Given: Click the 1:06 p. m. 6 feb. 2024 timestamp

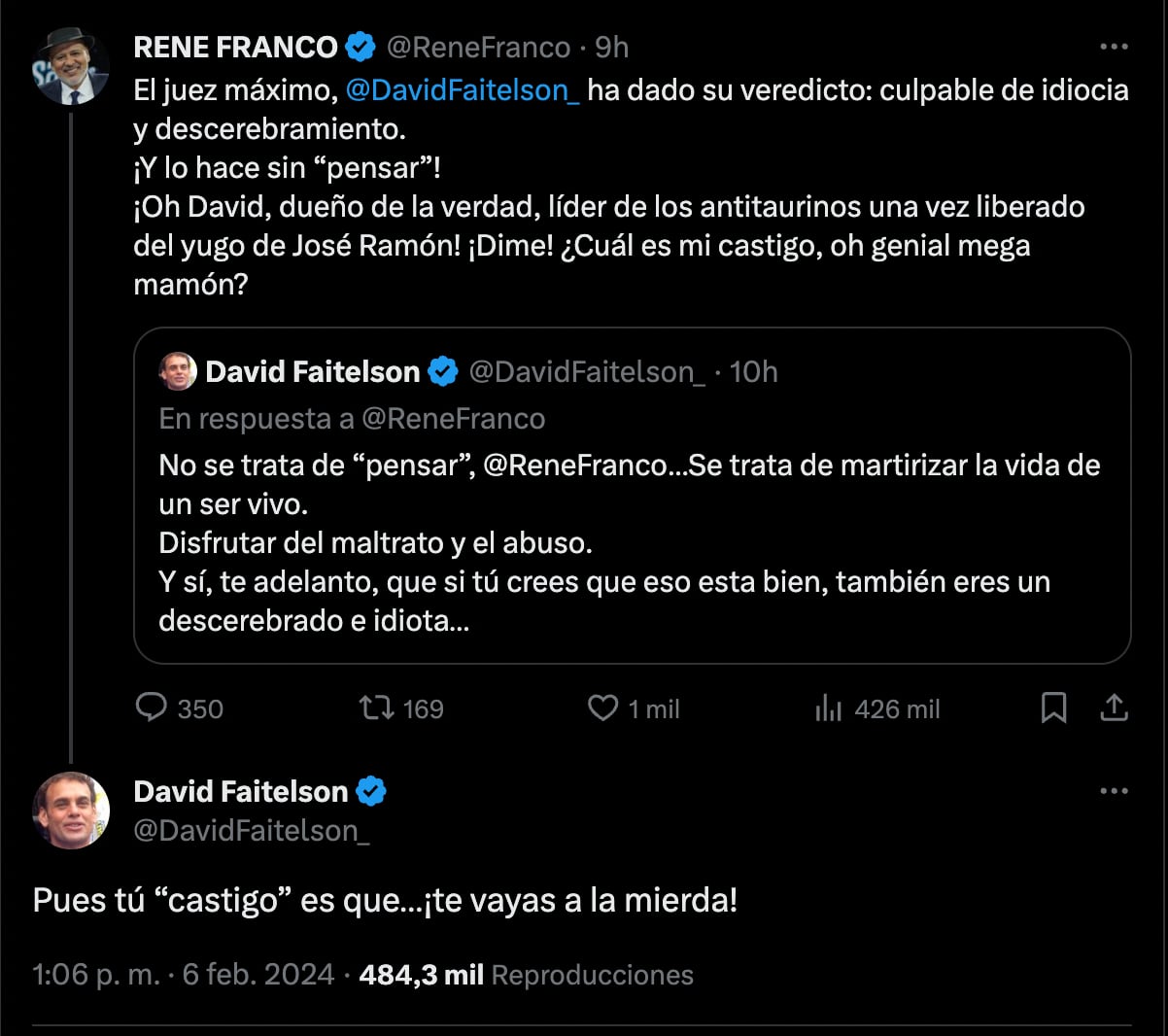Looking at the screenshot, I should tap(183, 975).
